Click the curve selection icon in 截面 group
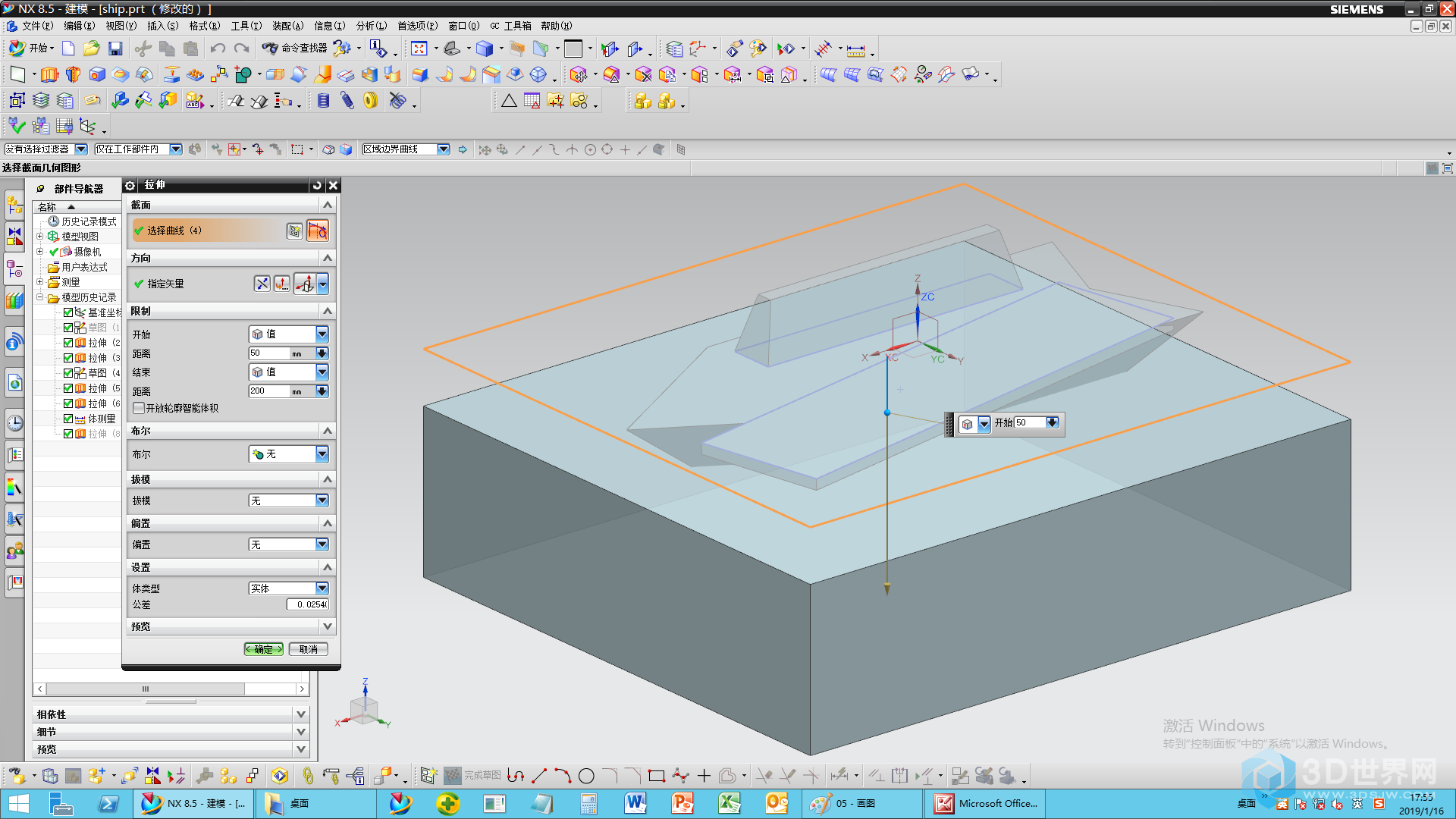Screen dimensions: 1456x819 pyautogui.click(x=318, y=231)
